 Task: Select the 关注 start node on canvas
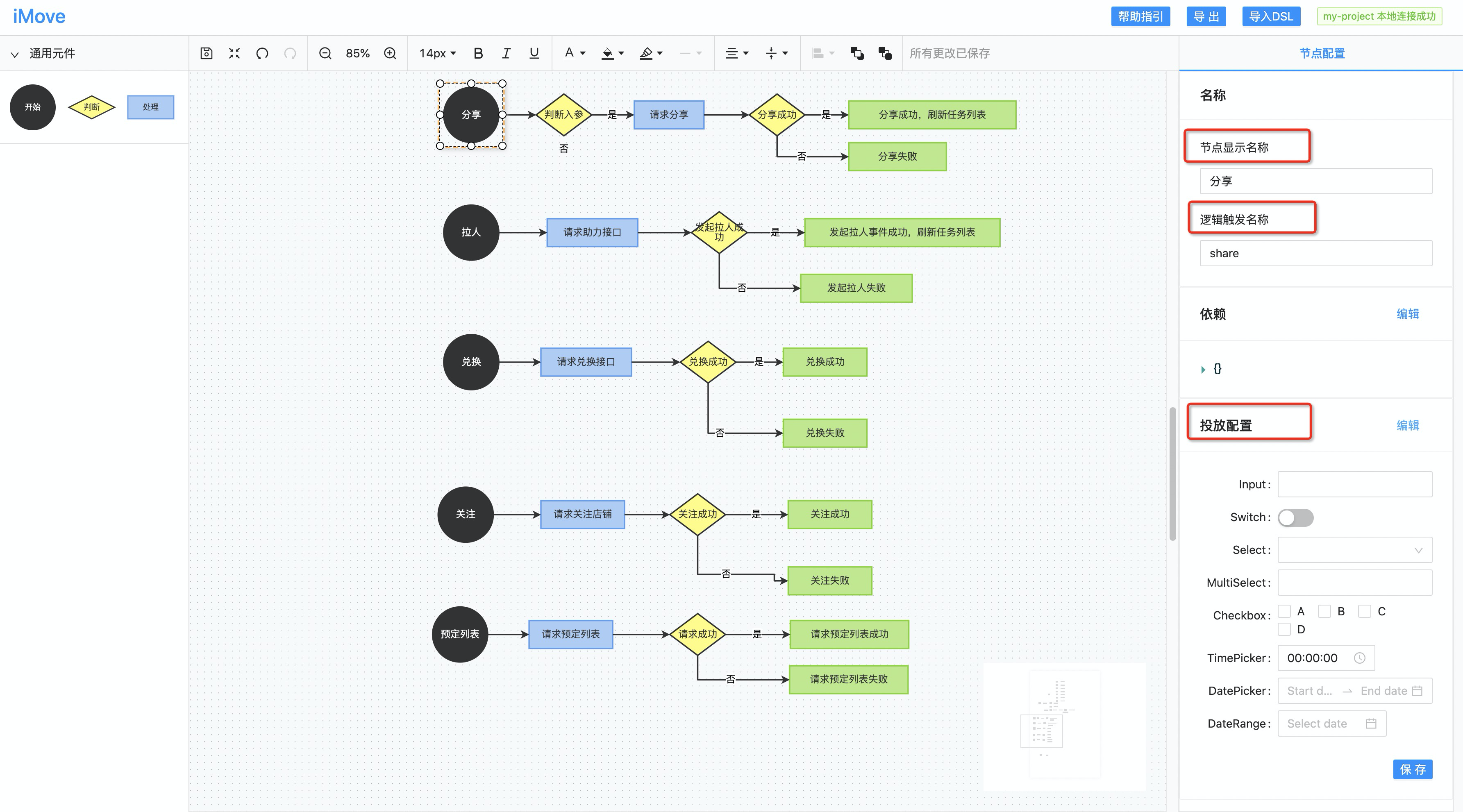pos(465,514)
